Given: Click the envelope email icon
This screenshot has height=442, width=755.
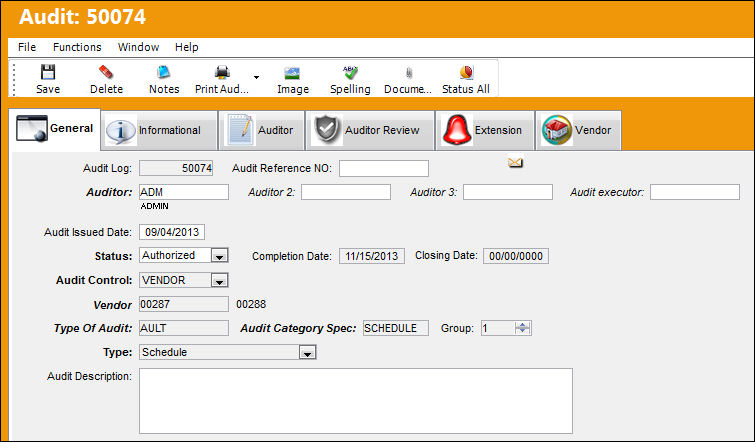Looking at the screenshot, I should 515,162.
